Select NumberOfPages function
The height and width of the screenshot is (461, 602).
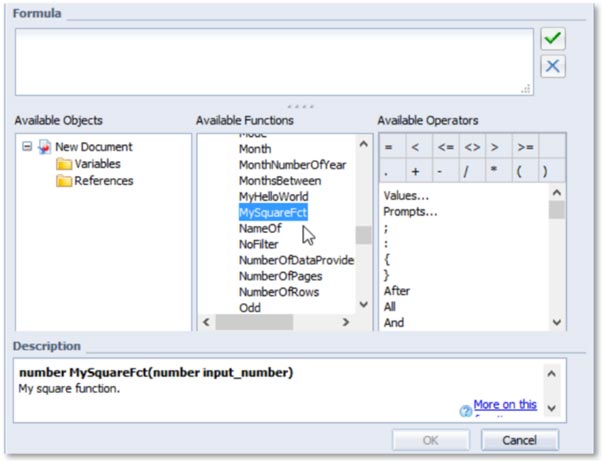pyautogui.click(x=280, y=276)
